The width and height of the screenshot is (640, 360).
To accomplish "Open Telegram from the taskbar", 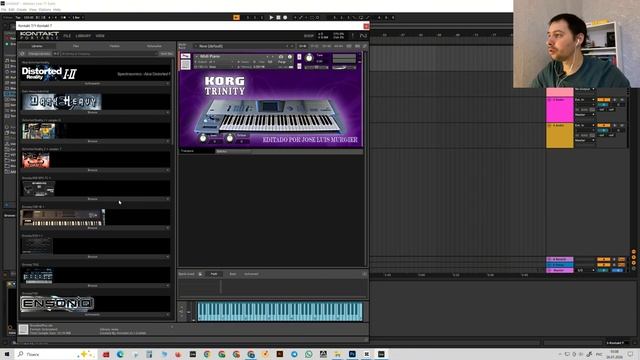I will (294, 354).
